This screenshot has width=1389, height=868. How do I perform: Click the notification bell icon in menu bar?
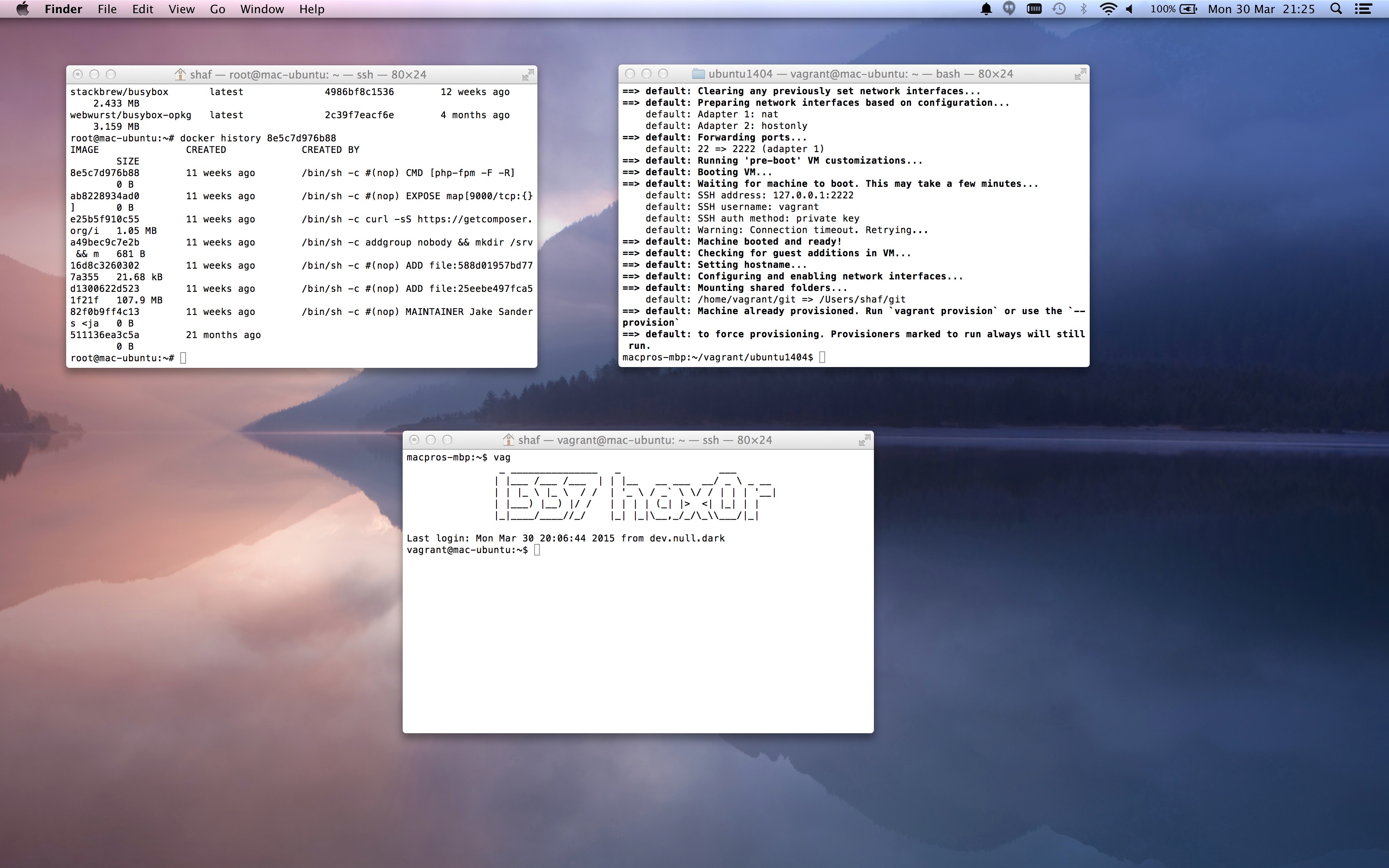[x=986, y=9]
